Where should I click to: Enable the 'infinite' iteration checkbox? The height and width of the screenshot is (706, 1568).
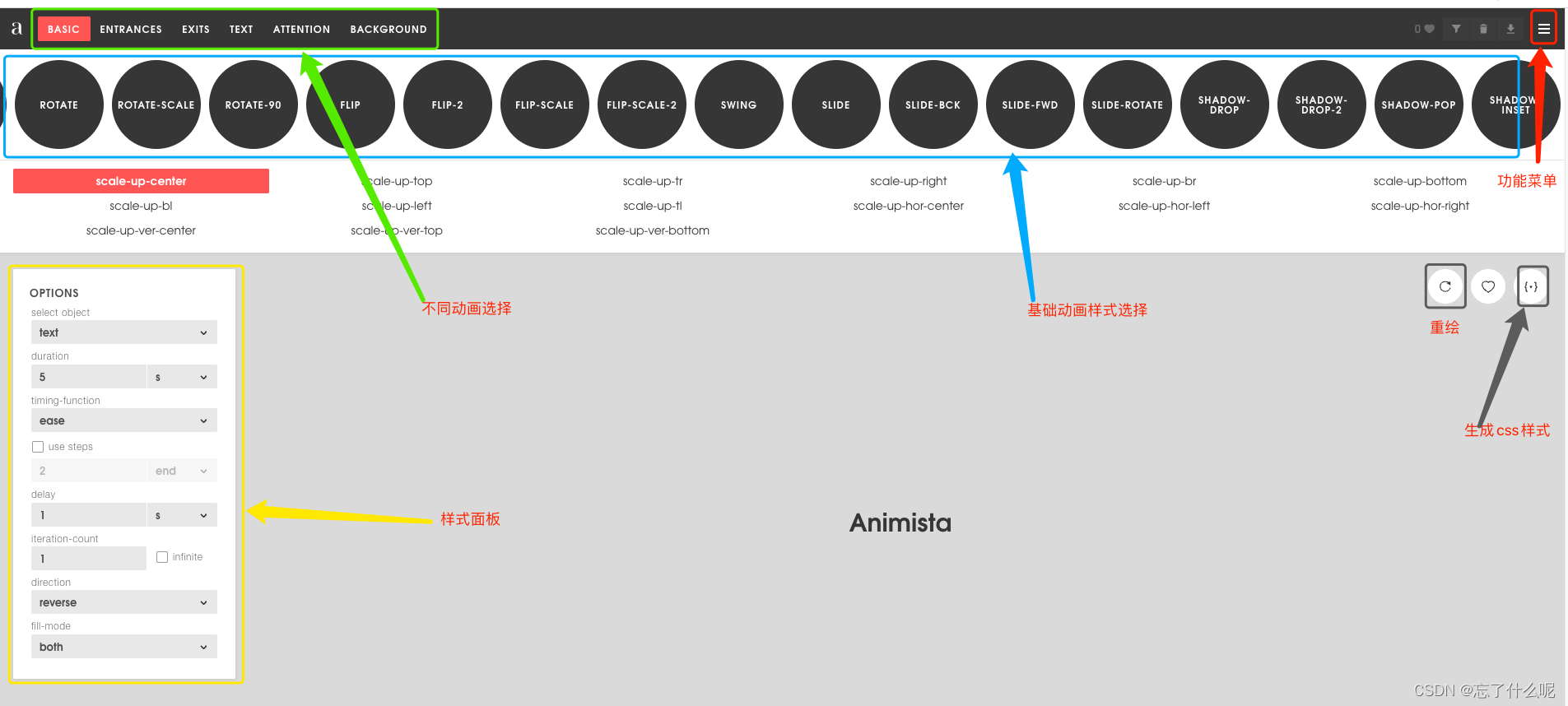[162, 557]
